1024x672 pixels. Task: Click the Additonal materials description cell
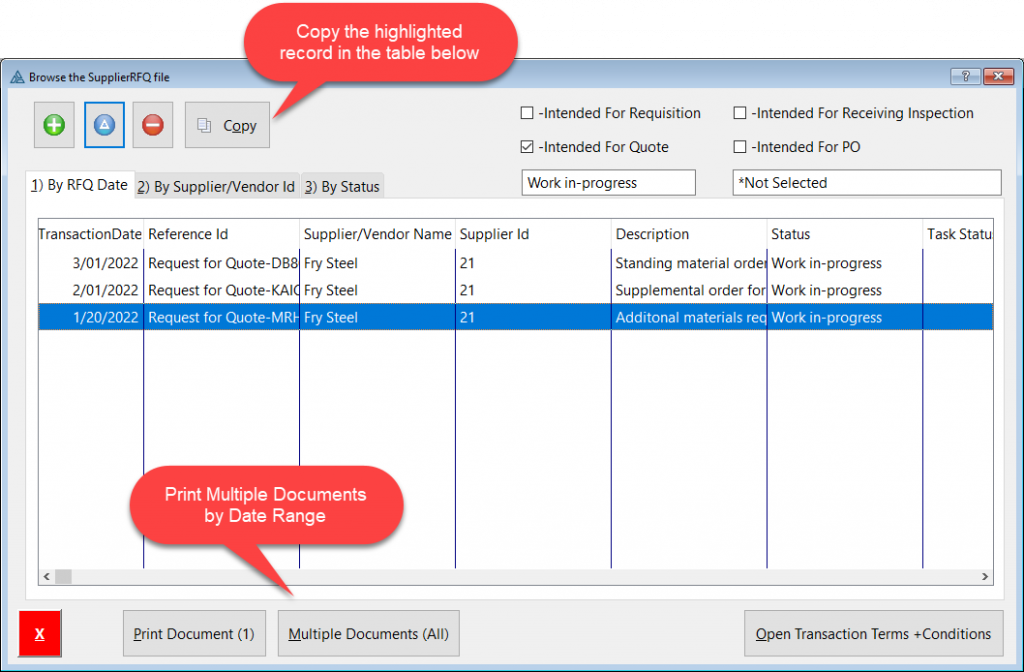[x=690, y=317]
